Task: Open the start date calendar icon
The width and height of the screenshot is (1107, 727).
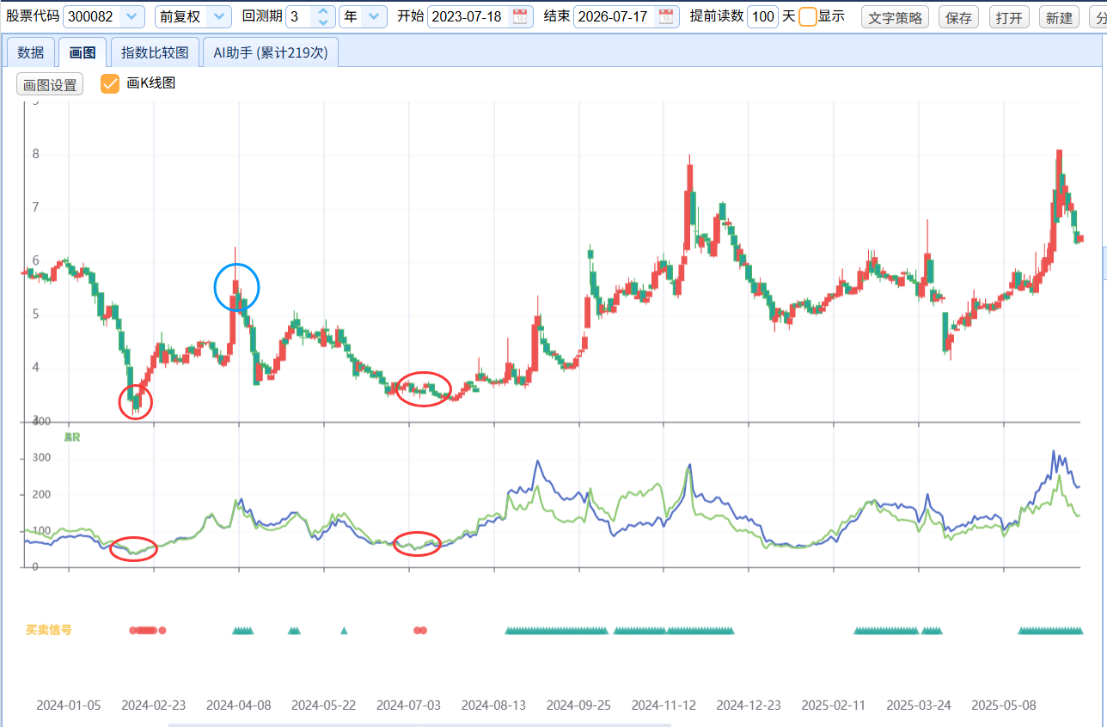Action: tap(520, 16)
